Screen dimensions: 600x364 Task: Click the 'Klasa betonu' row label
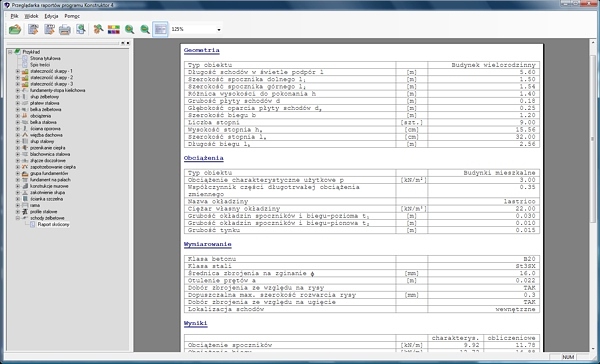tap(212, 259)
